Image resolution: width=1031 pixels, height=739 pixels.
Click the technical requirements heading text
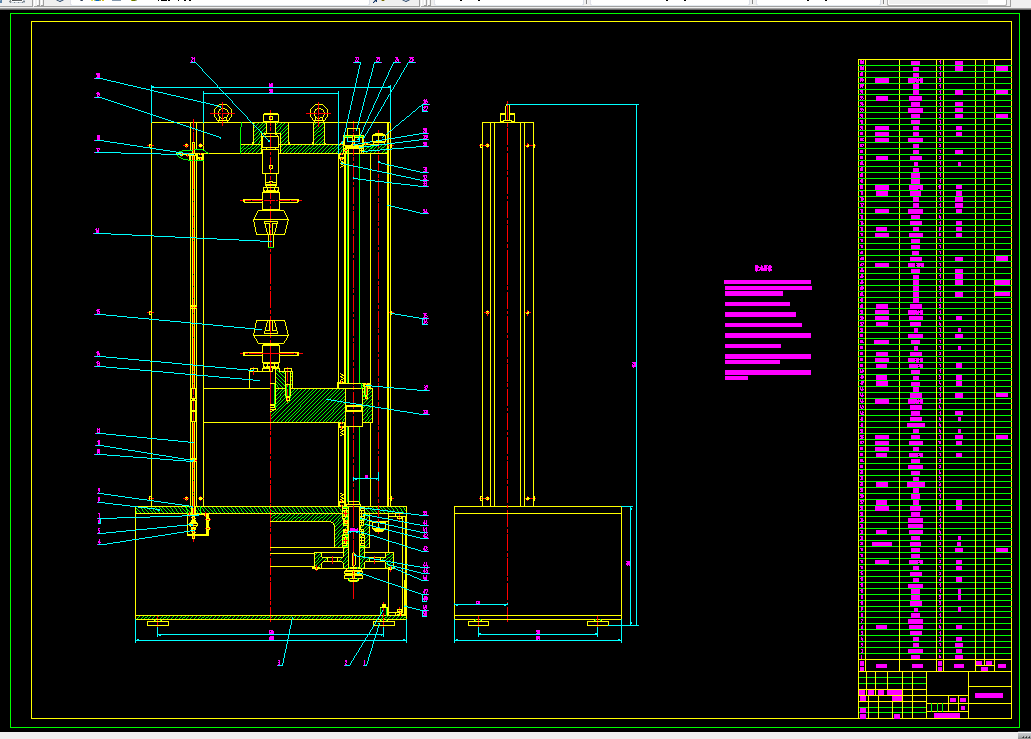tap(763, 268)
